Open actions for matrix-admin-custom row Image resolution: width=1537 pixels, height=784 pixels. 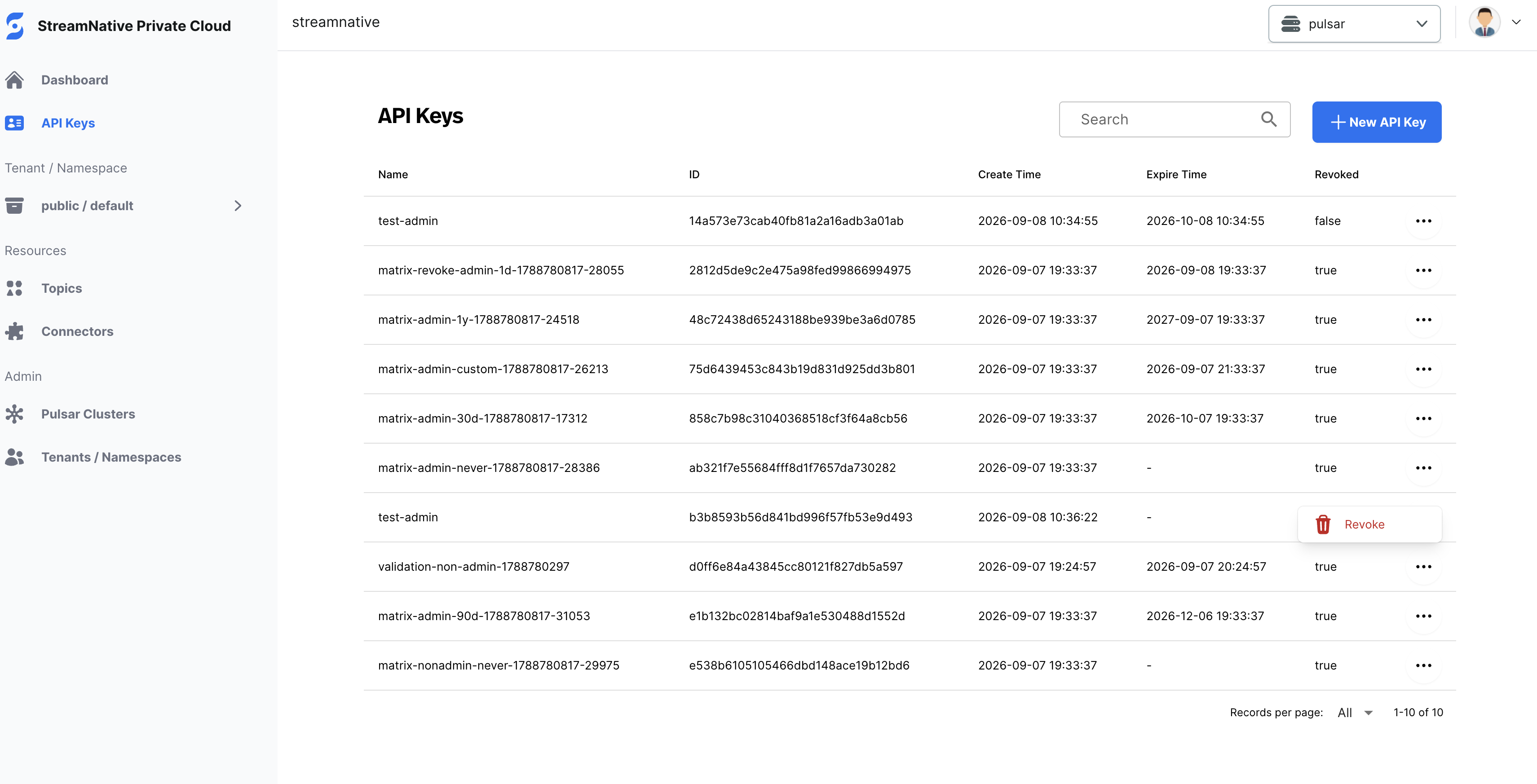tap(1424, 370)
